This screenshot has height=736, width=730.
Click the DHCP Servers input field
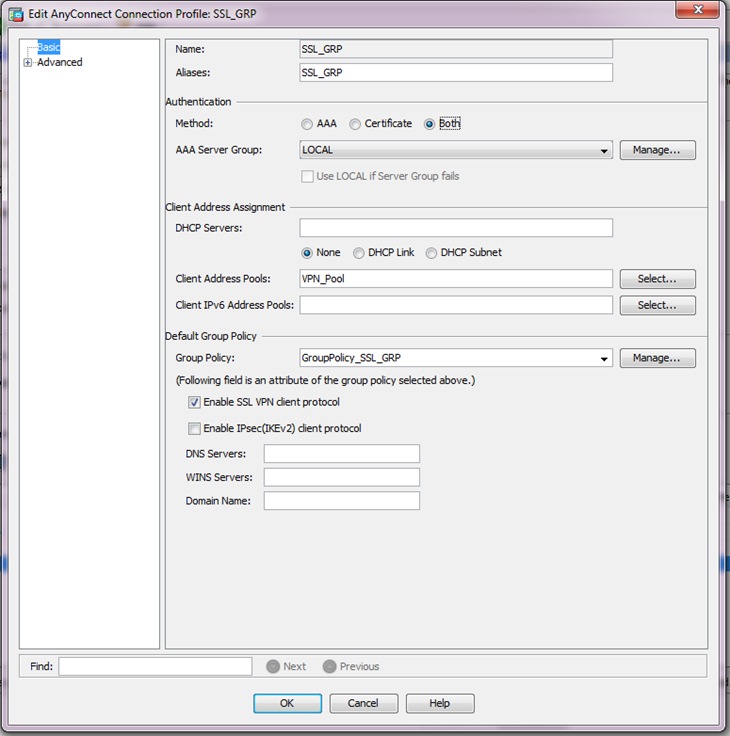(x=456, y=228)
